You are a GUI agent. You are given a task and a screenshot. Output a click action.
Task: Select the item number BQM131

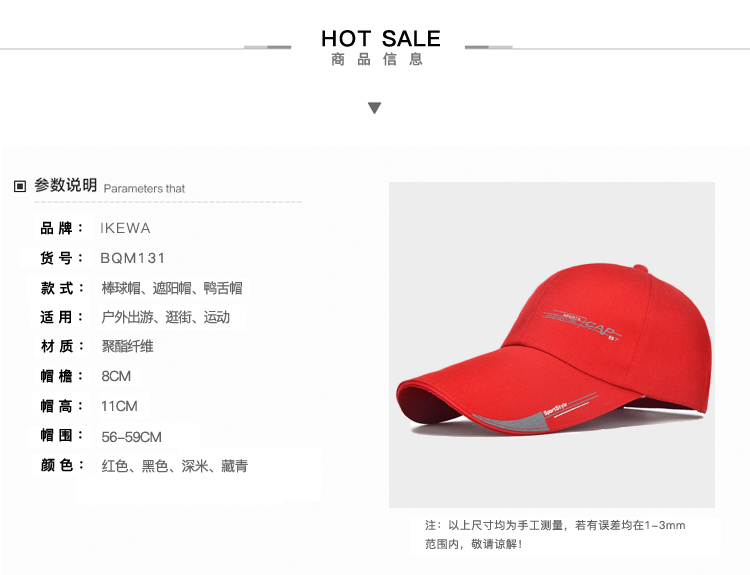click(132, 258)
